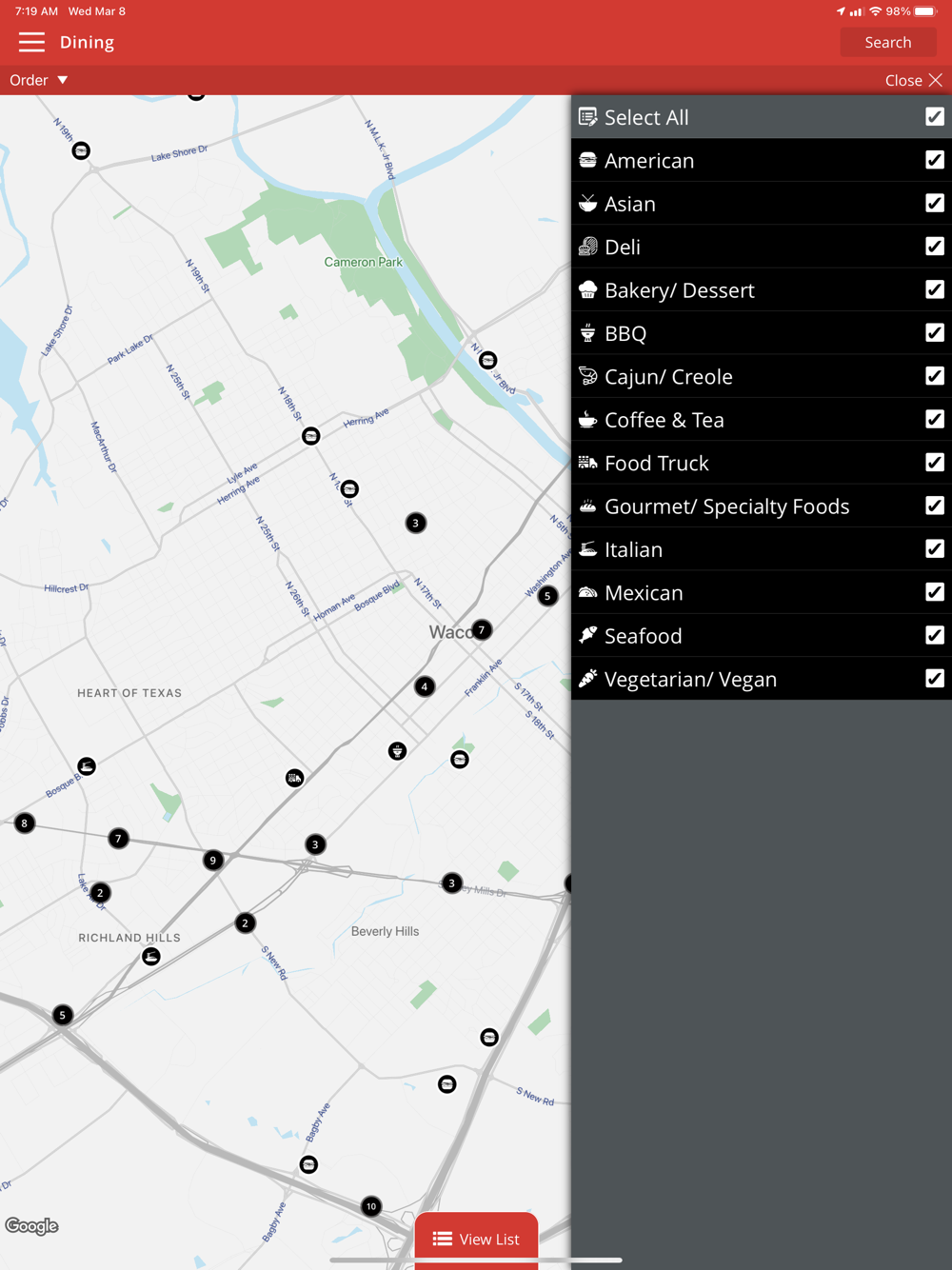Click the Mexican taco icon
Screen dimensions: 952x1270
click(588, 592)
